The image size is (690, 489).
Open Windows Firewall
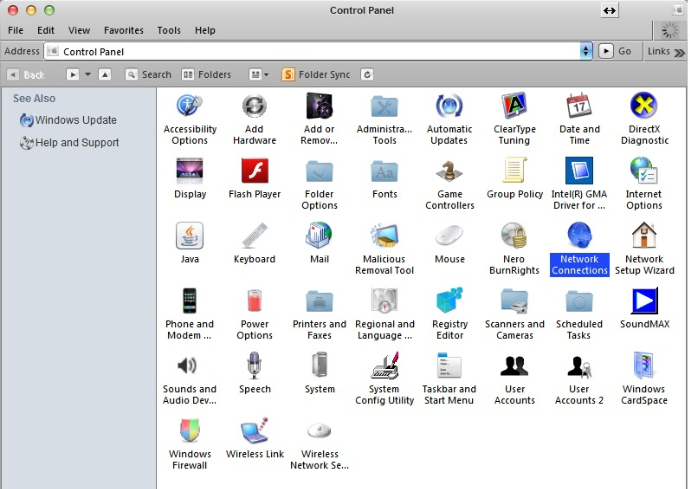pyautogui.click(x=190, y=444)
